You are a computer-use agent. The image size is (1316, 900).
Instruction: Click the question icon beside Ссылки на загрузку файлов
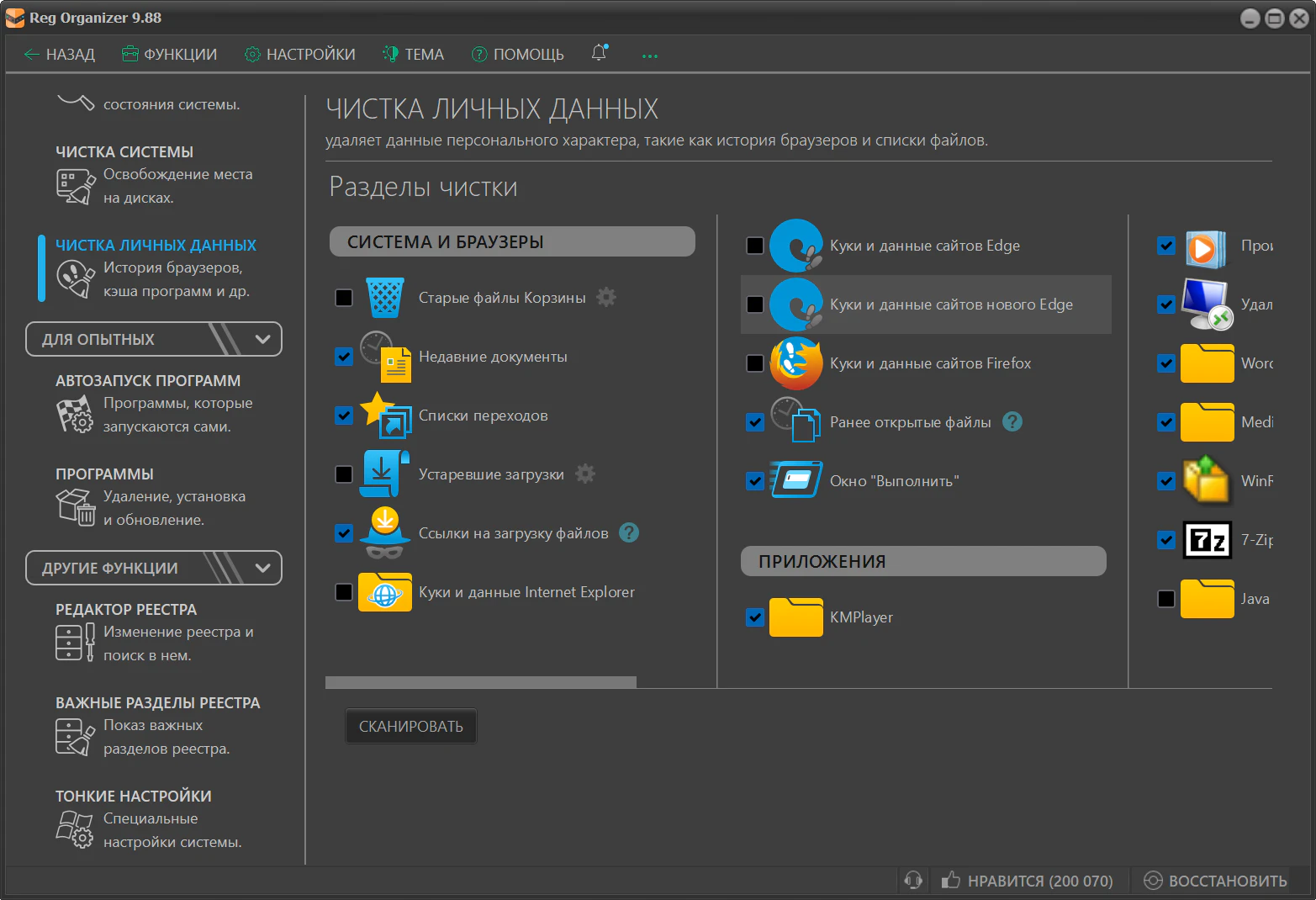click(x=629, y=532)
